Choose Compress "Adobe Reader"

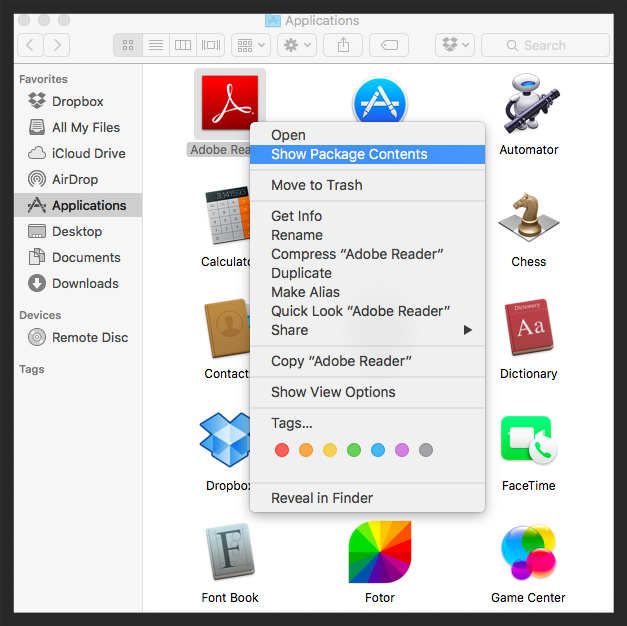tap(367, 254)
